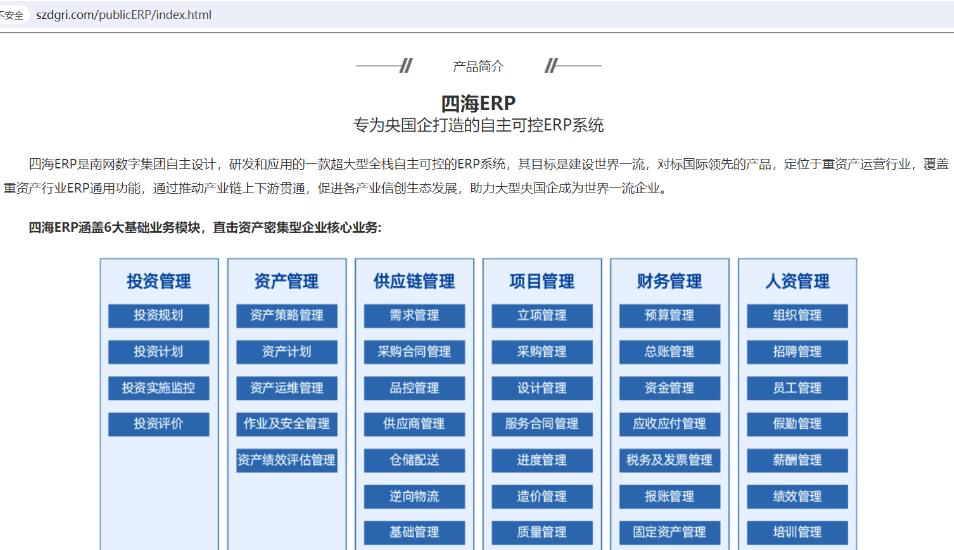Click the URL address szdgri.com/publicERP/index.html
The height and width of the screenshot is (550, 954).
coord(124,15)
